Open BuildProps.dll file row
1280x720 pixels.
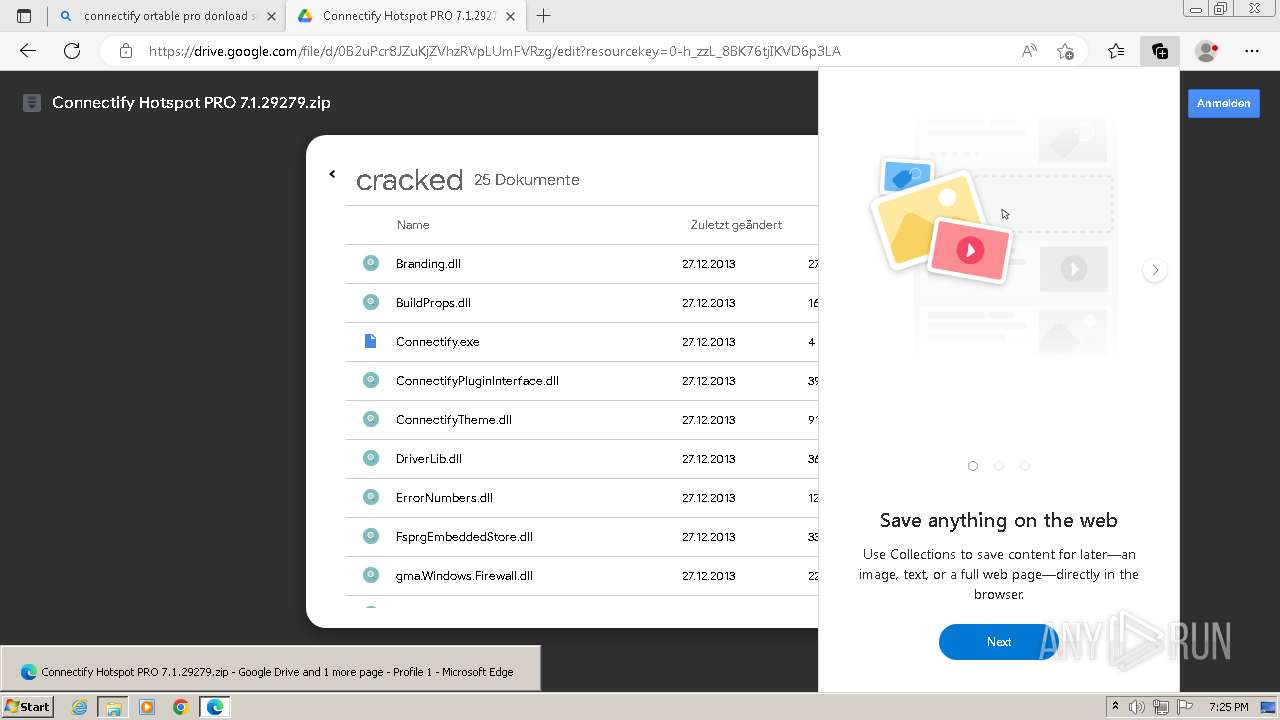pyautogui.click(x=582, y=303)
